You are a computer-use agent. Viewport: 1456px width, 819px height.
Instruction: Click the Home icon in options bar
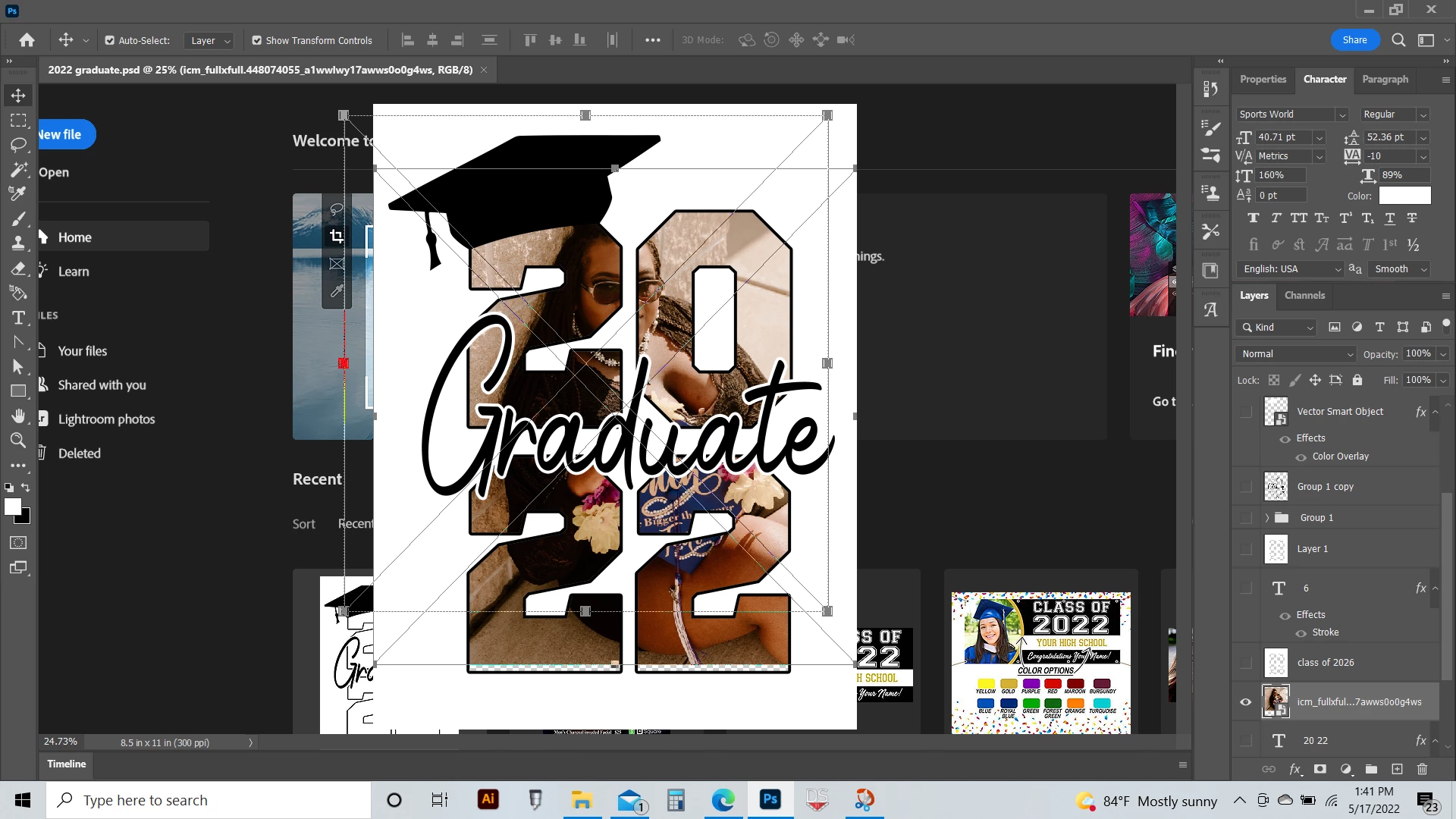[27, 40]
